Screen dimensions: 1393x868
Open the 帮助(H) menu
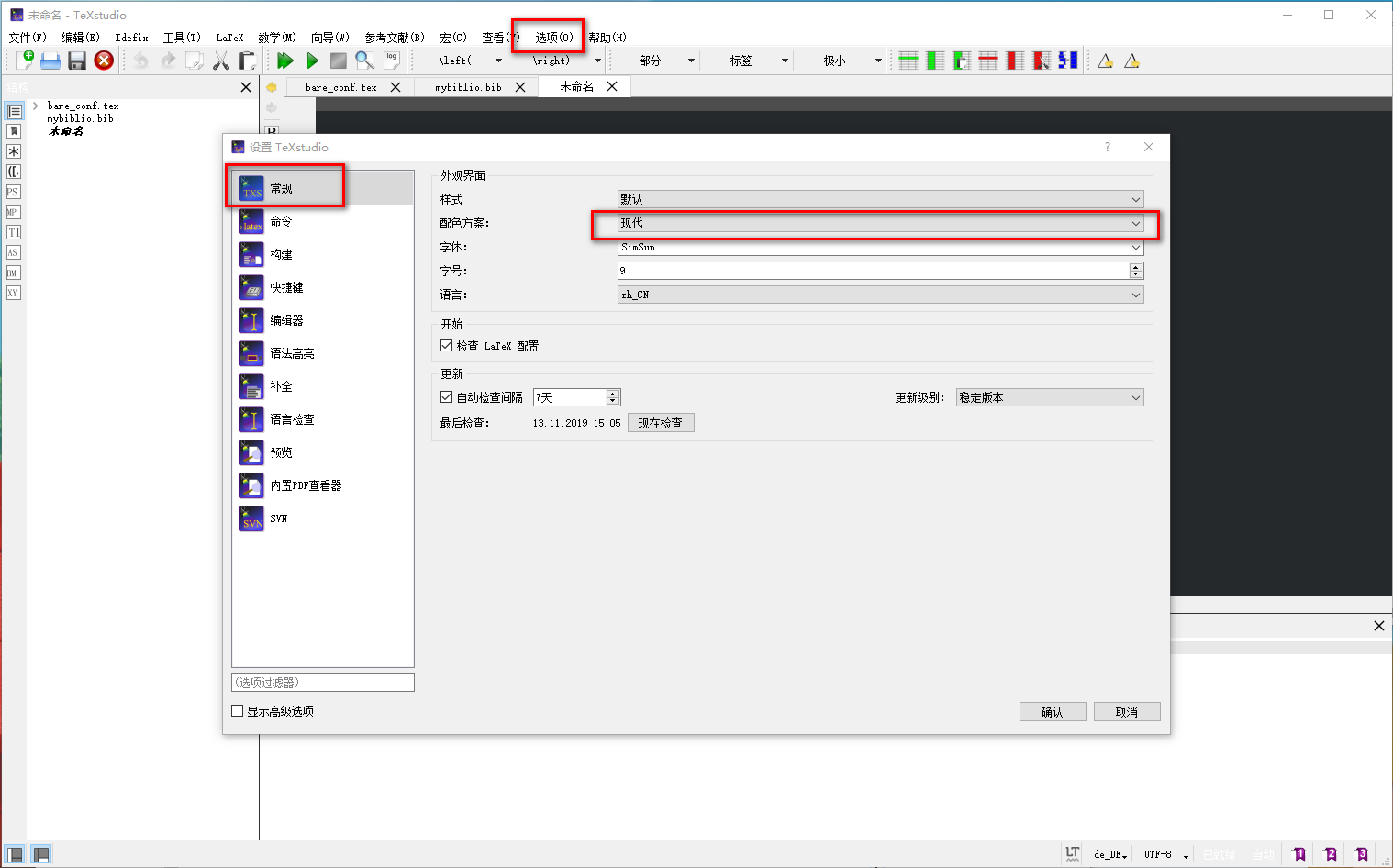point(607,38)
